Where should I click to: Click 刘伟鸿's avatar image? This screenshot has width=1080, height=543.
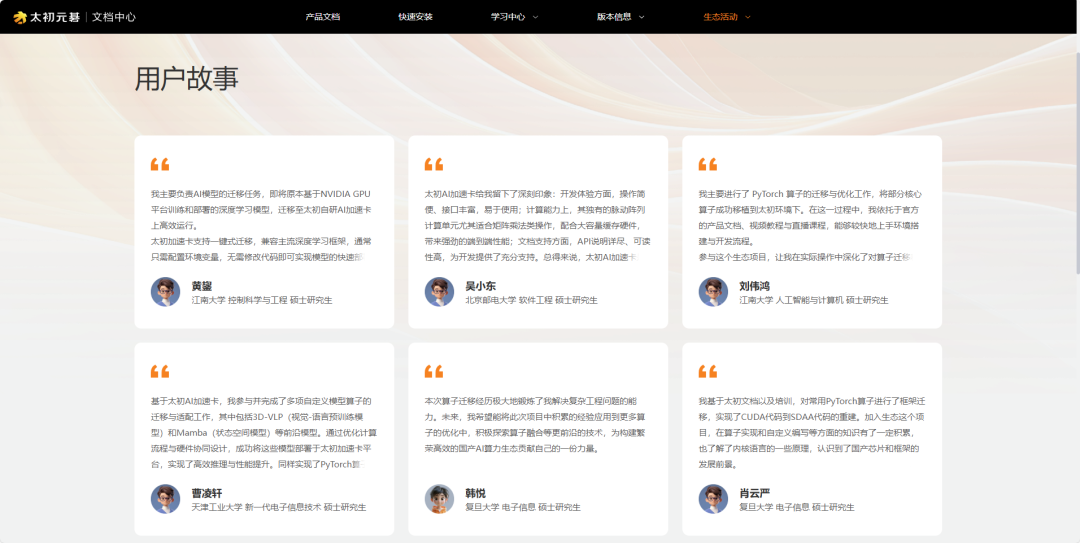click(x=713, y=292)
